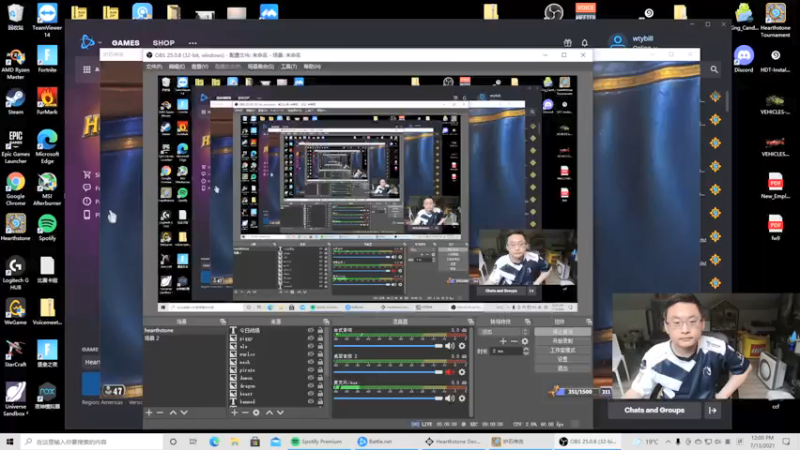Open settings gear of first mixer channel
Screen dimensions: 800x450
462,346
